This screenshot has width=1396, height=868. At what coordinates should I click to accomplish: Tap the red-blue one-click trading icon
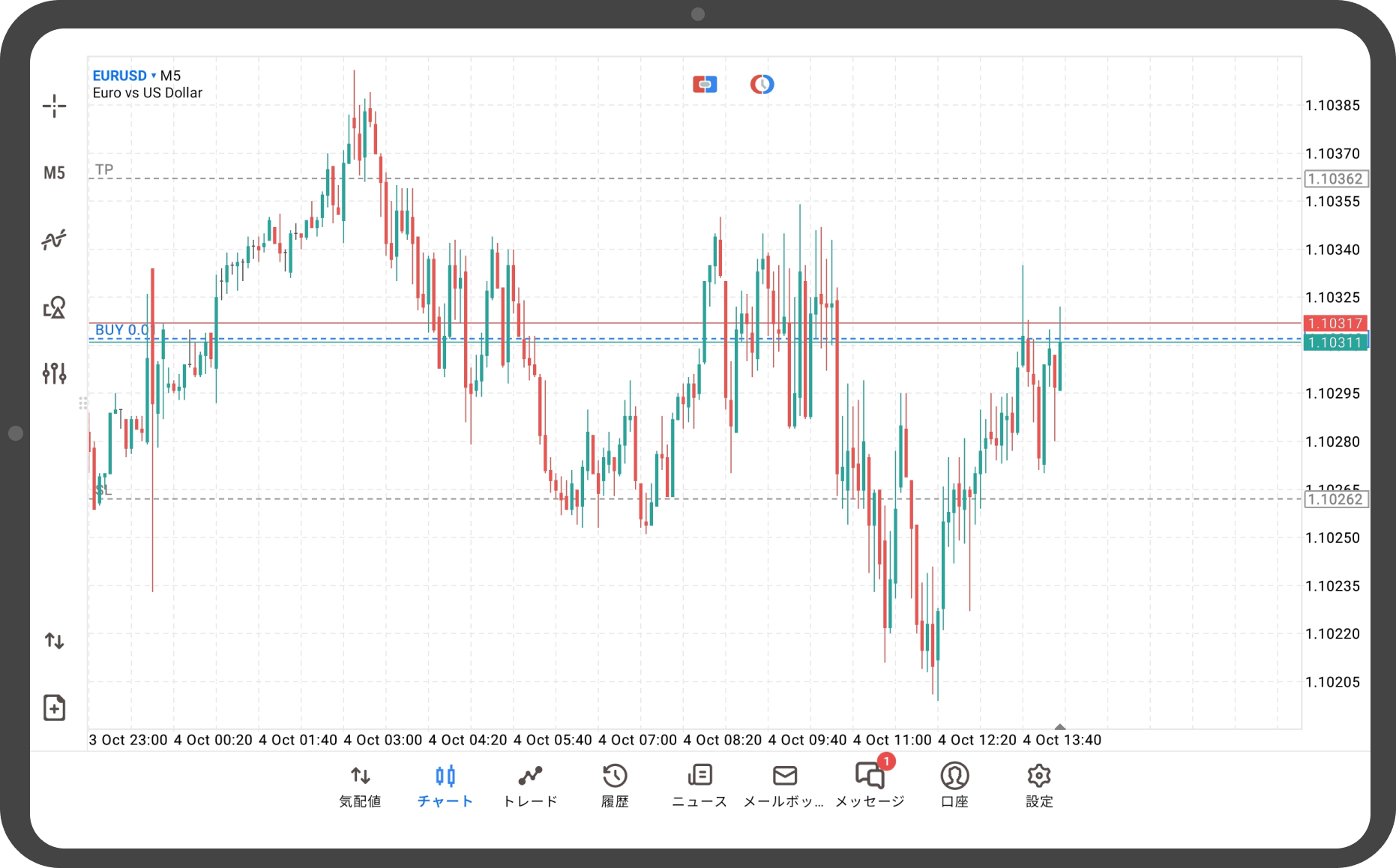[705, 85]
